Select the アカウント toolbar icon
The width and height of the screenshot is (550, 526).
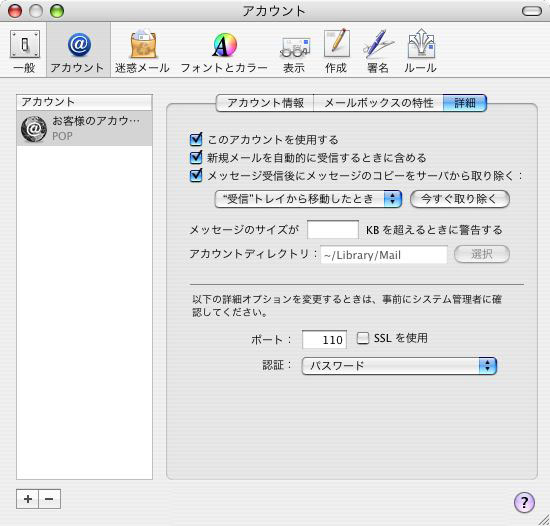click(78, 51)
